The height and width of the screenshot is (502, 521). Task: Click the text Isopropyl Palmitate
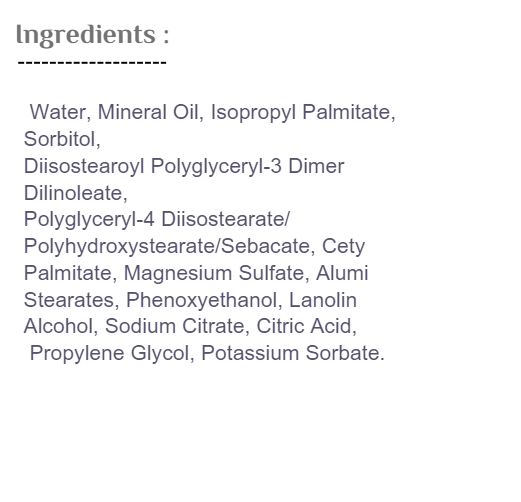pyautogui.click(x=303, y=113)
